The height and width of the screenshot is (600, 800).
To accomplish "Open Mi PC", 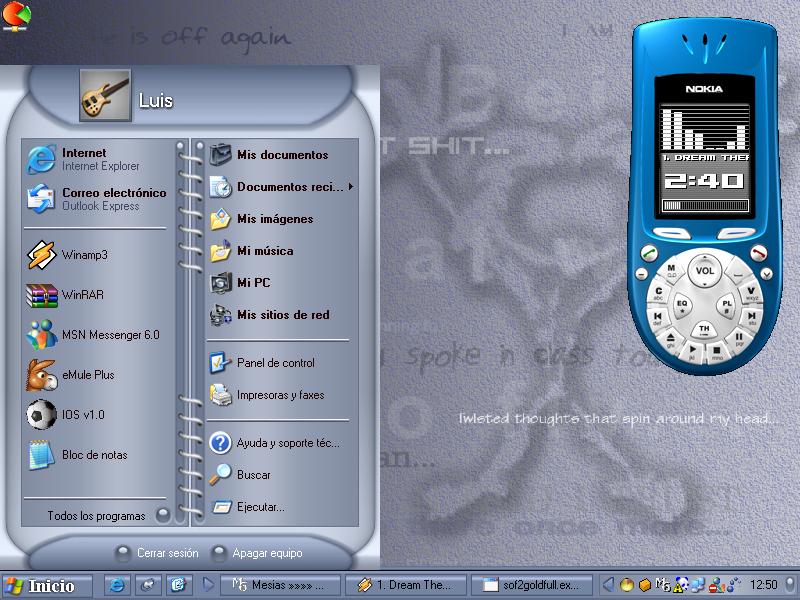I will 280,283.
